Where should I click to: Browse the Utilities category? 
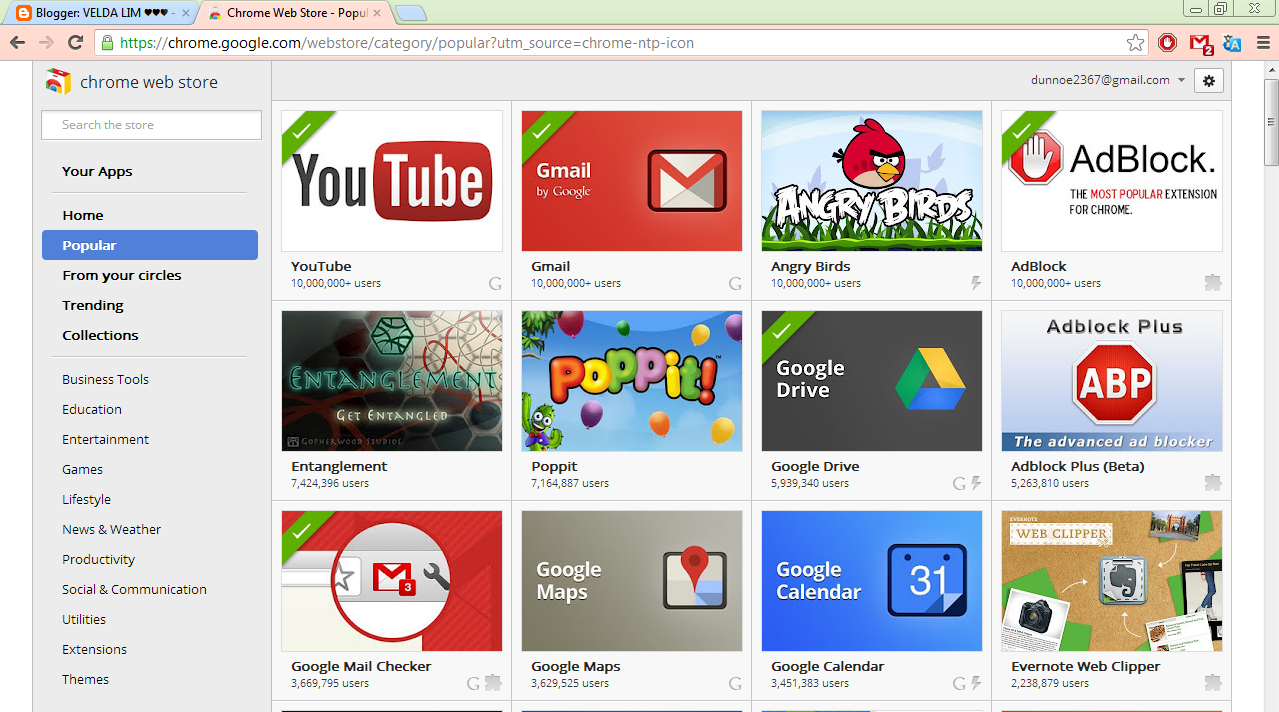[x=84, y=619]
